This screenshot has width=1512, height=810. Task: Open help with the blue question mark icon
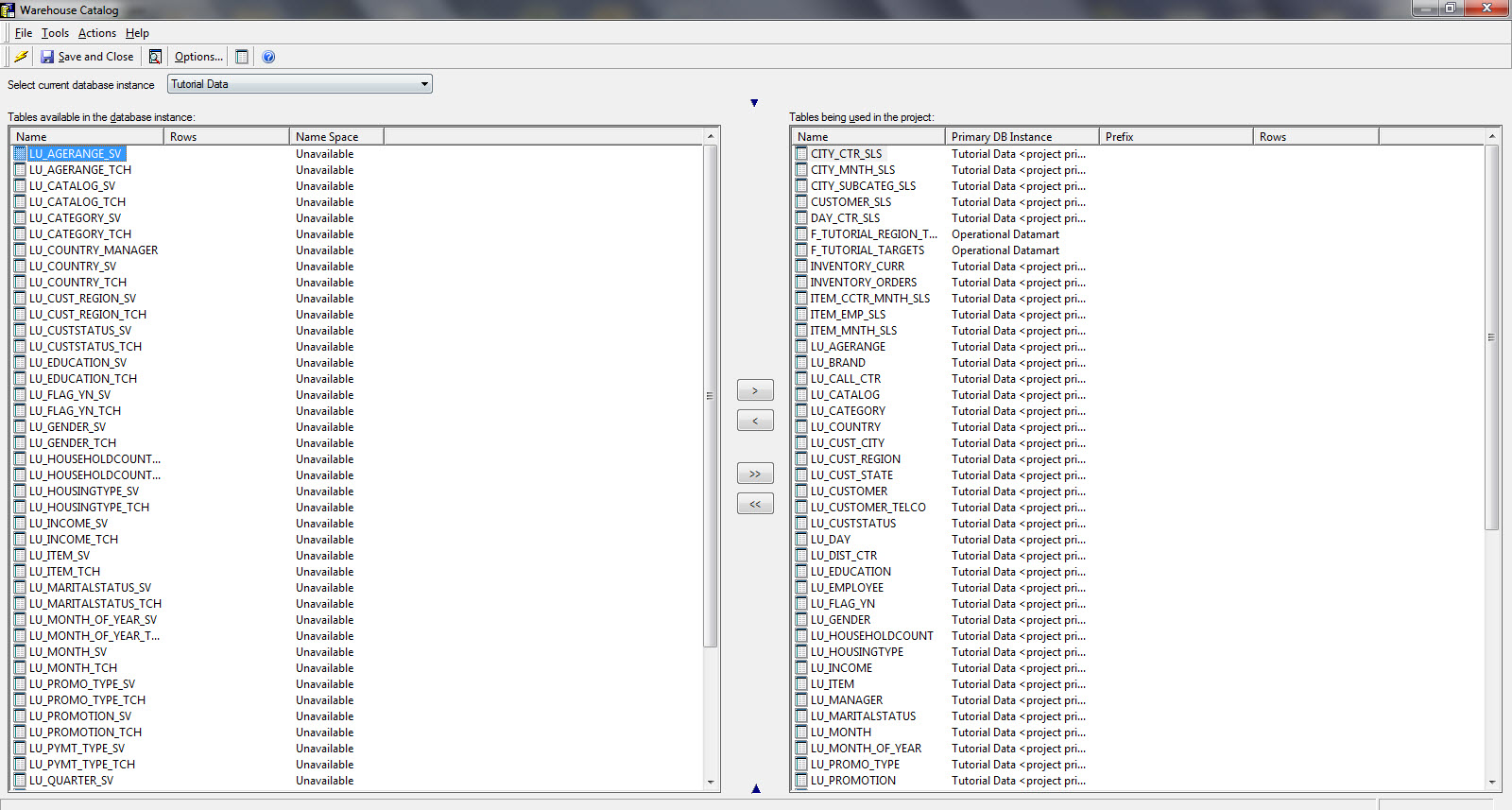click(x=268, y=57)
